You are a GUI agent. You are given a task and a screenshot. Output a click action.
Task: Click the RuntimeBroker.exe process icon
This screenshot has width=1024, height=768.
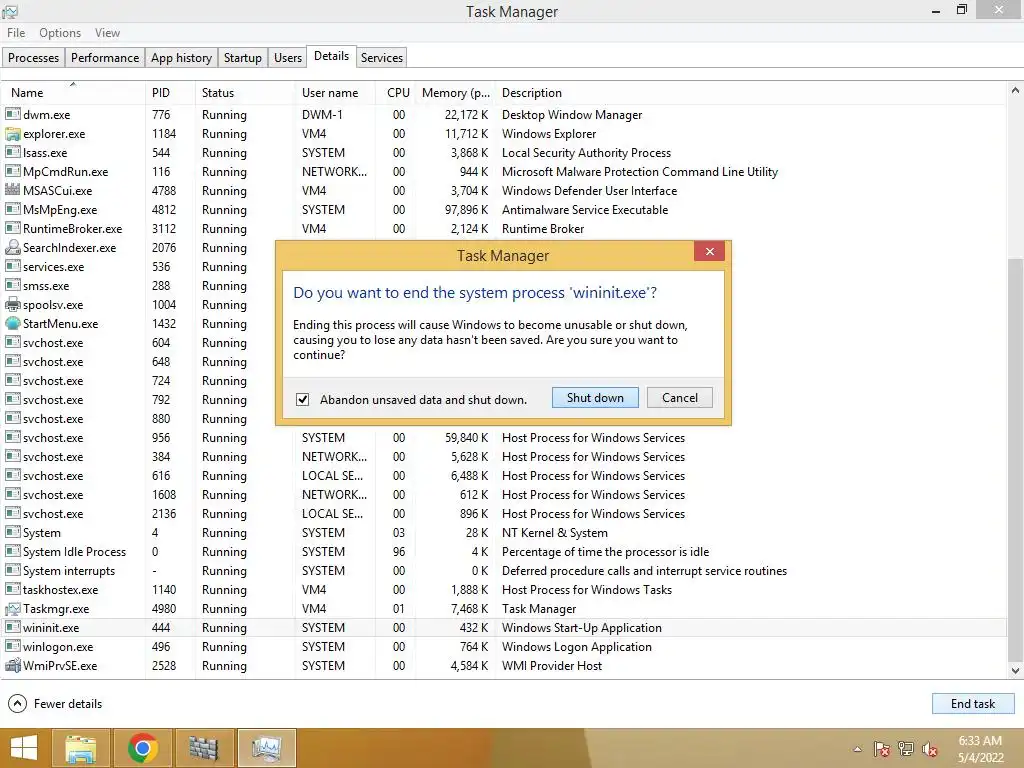pyautogui.click(x=12, y=229)
